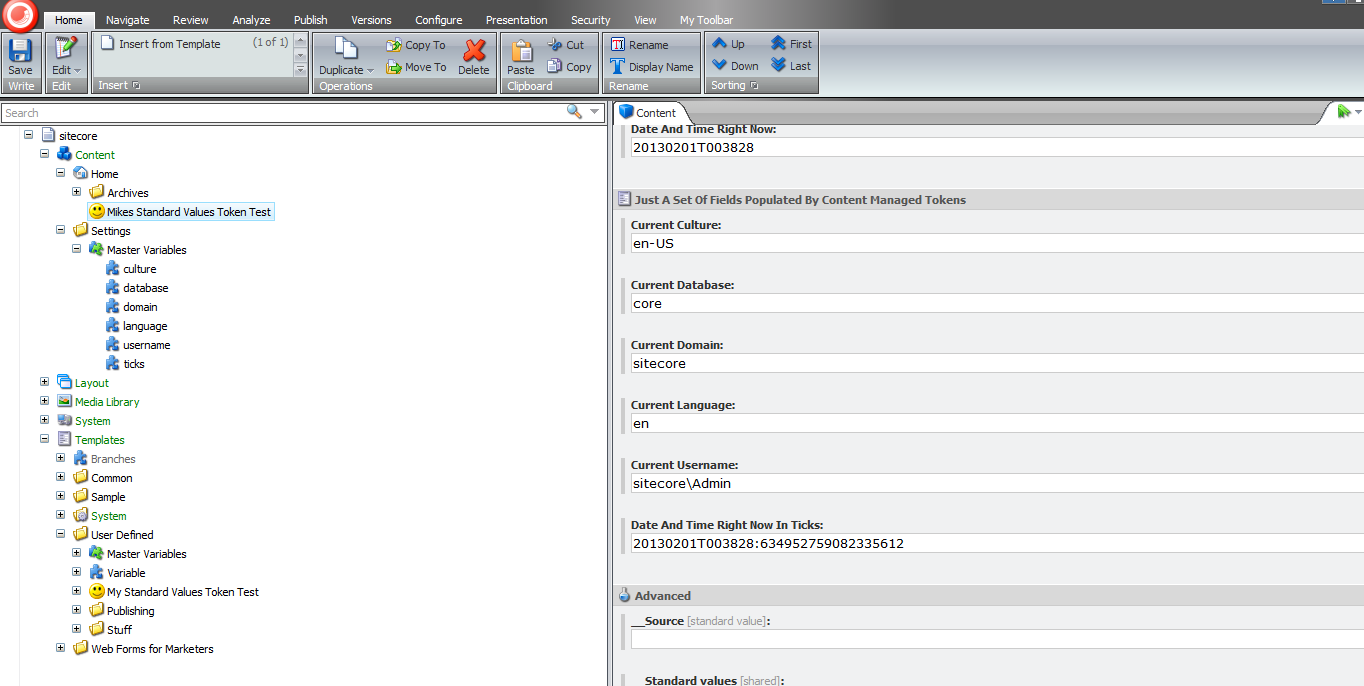The image size is (1364, 686).
Task: Switch to the Publish ribbon tab
Action: (x=310, y=20)
